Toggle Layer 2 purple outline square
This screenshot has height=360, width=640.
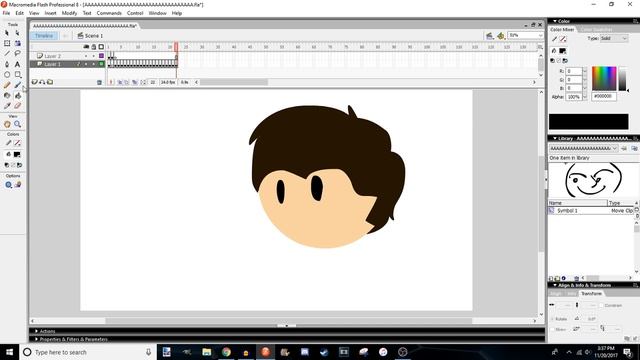(x=101, y=56)
